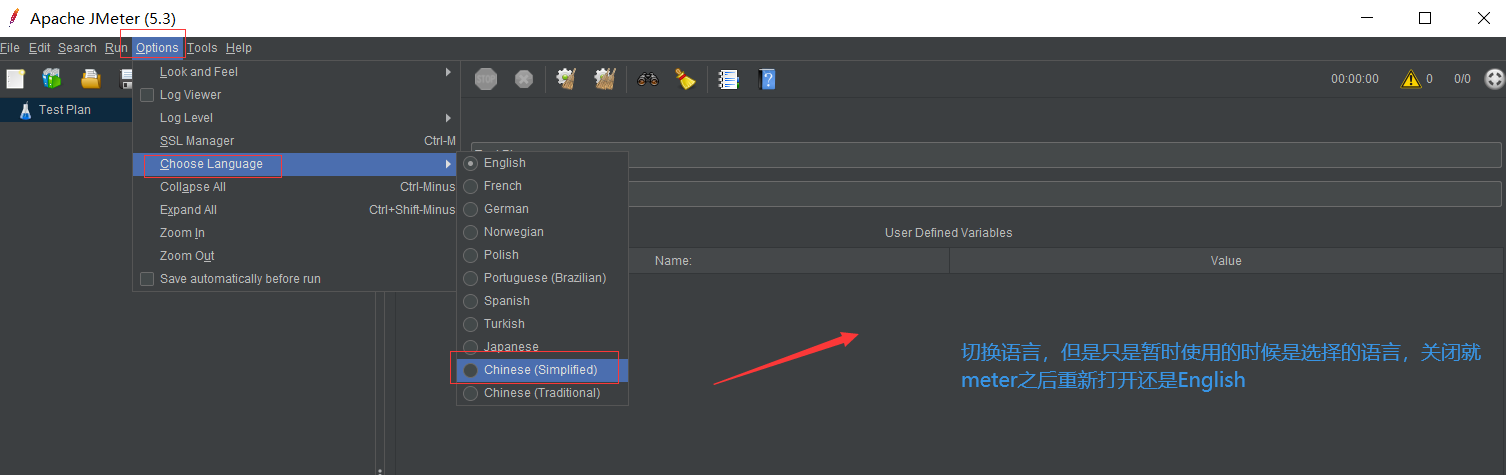The width and height of the screenshot is (1506, 475).
Task: Select French language option
Action: 542,186
